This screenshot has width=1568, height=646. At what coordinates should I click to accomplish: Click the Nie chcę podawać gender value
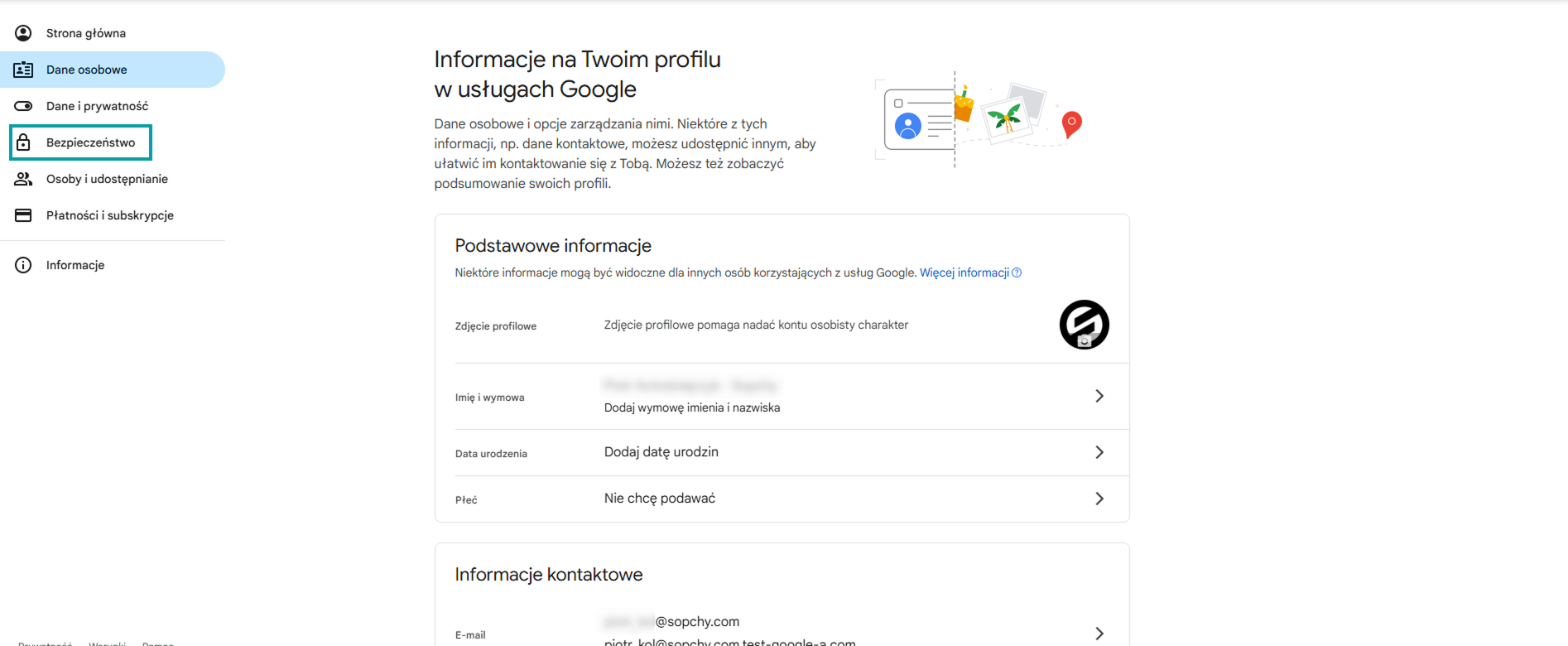point(659,499)
